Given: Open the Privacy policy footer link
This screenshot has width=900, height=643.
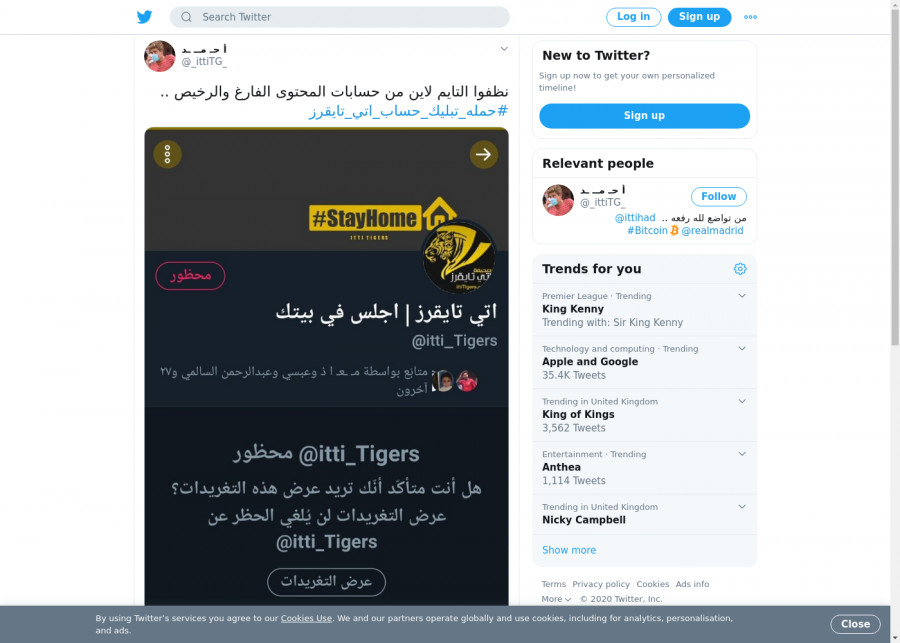Looking at the screenshot, I should click(601, 584).
